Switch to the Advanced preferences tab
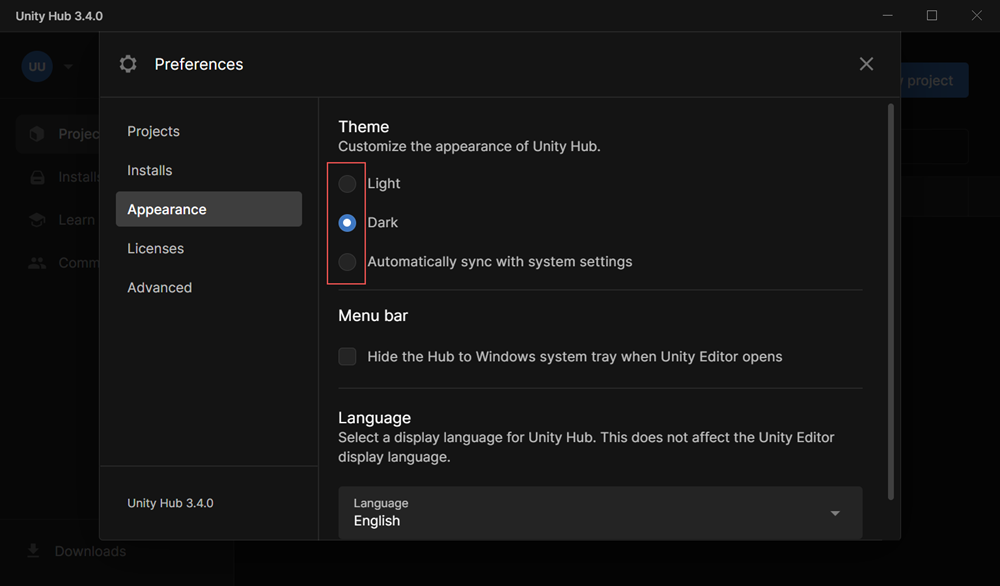 [159, 288]
